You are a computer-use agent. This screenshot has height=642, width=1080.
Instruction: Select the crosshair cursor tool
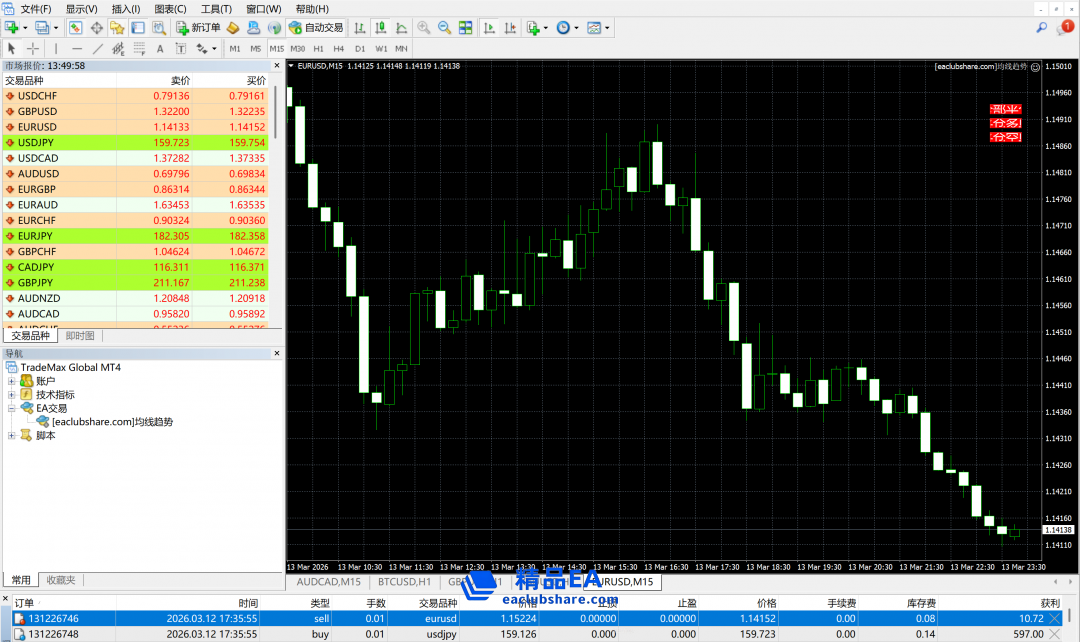[x=33, y=48]
